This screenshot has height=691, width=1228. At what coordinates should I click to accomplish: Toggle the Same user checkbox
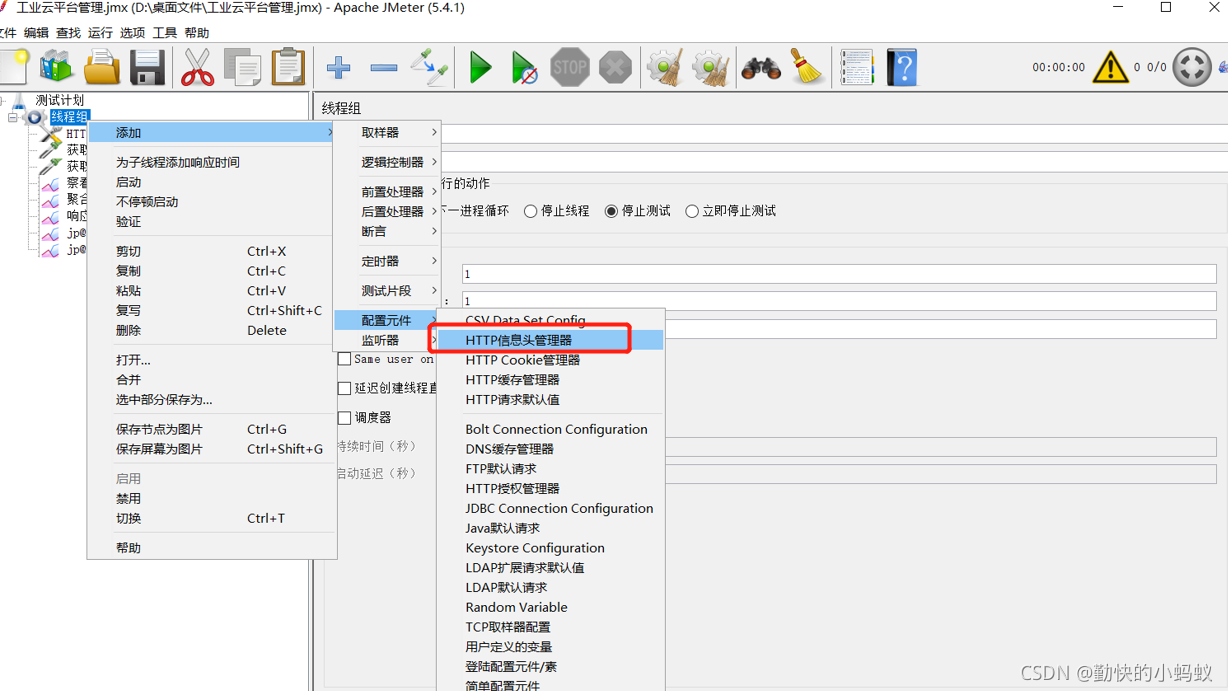tap(345, 359)
